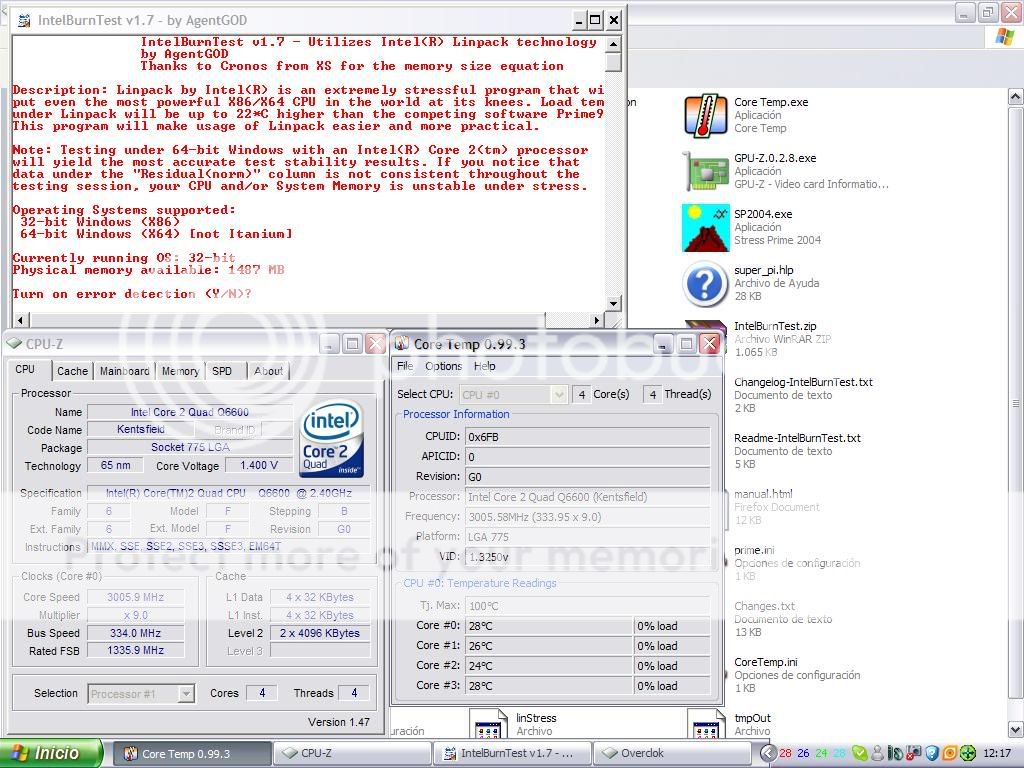The width and height of the screenshot is (1024, 768).
Task: Click the green 24 temperature tray icon
Action: [x=821, y=753]
